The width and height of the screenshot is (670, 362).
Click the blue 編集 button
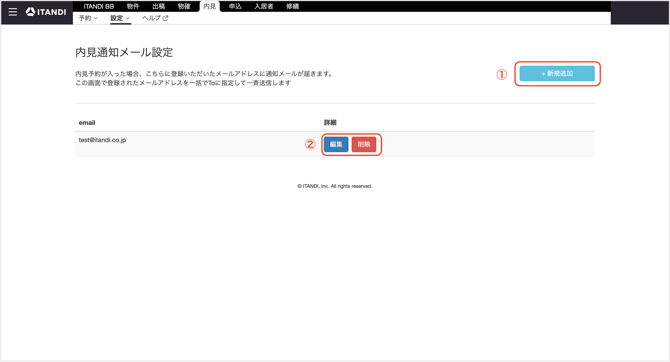336,144
